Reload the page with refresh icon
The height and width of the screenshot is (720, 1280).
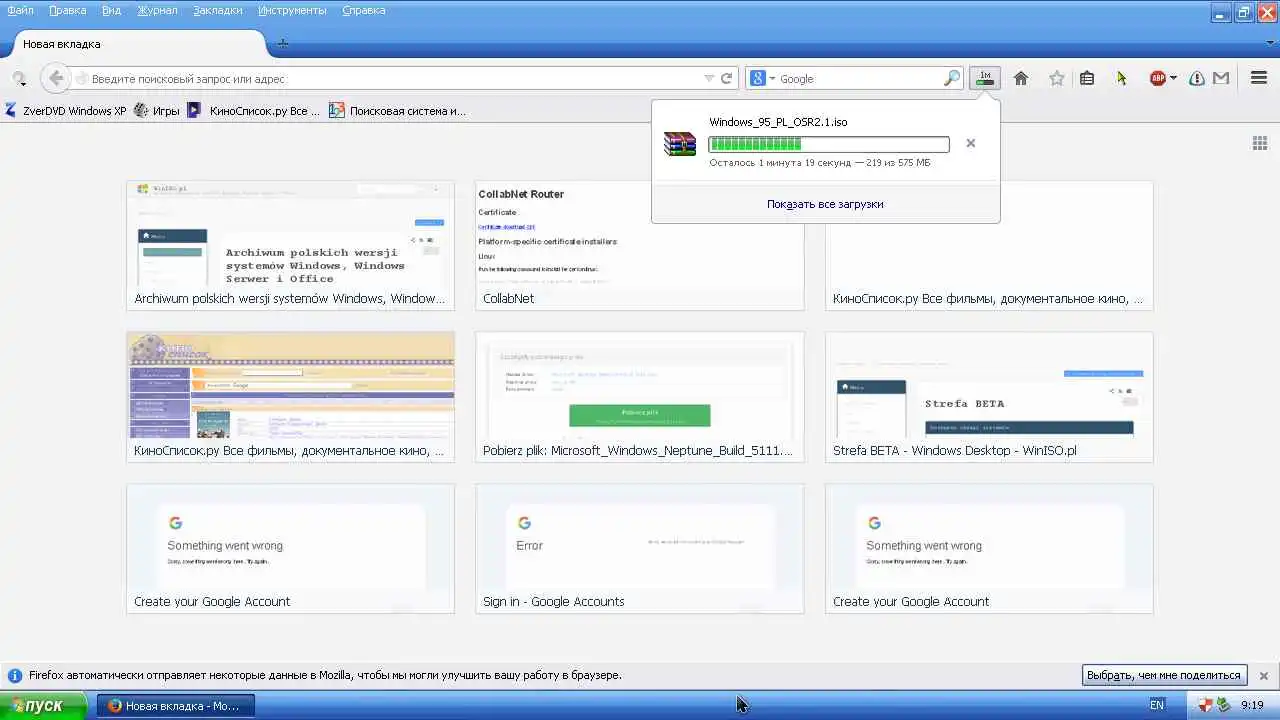coord(727,78)
